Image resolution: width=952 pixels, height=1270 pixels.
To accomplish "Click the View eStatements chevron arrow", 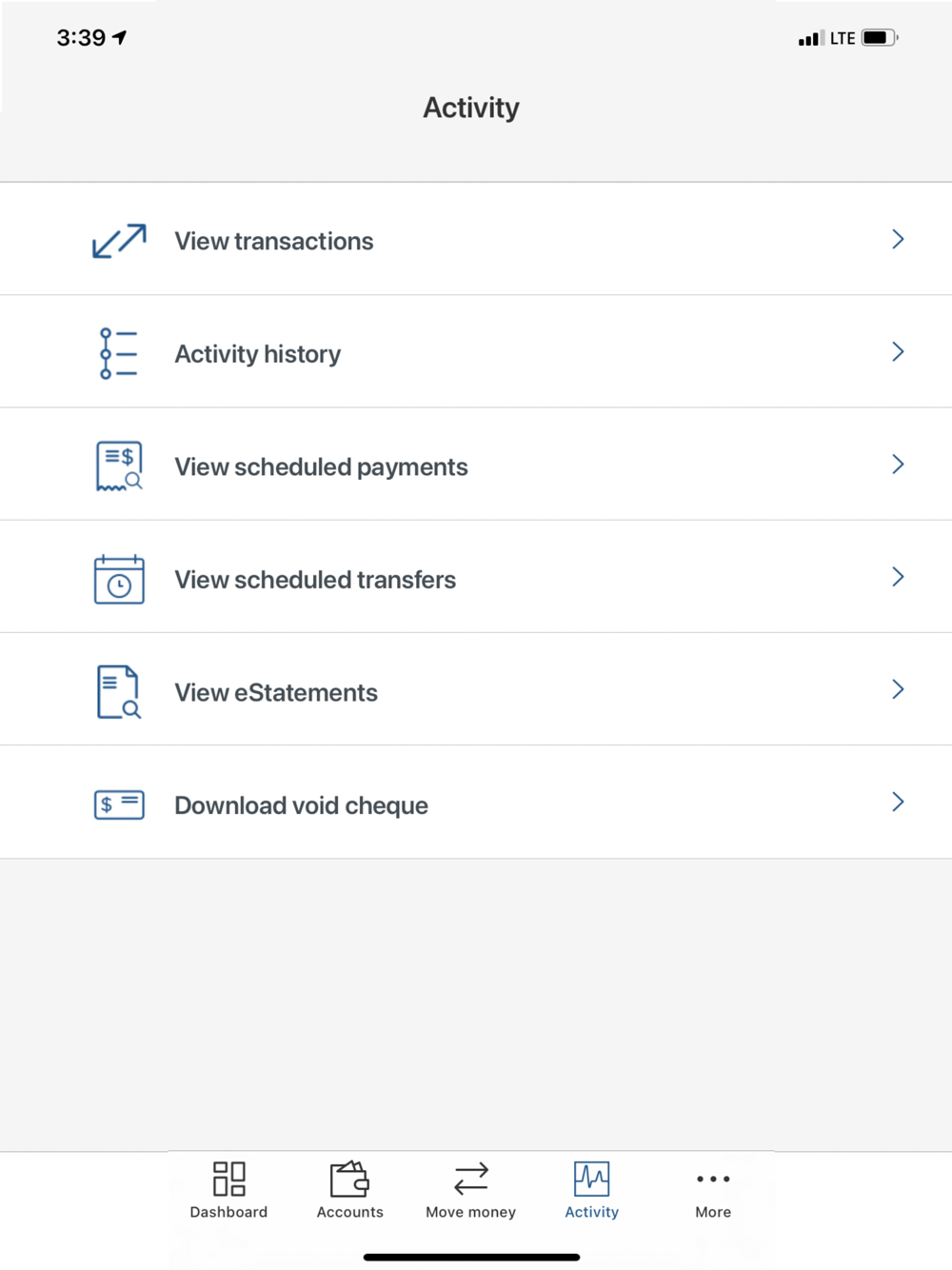I will click(x=898, y=689).
